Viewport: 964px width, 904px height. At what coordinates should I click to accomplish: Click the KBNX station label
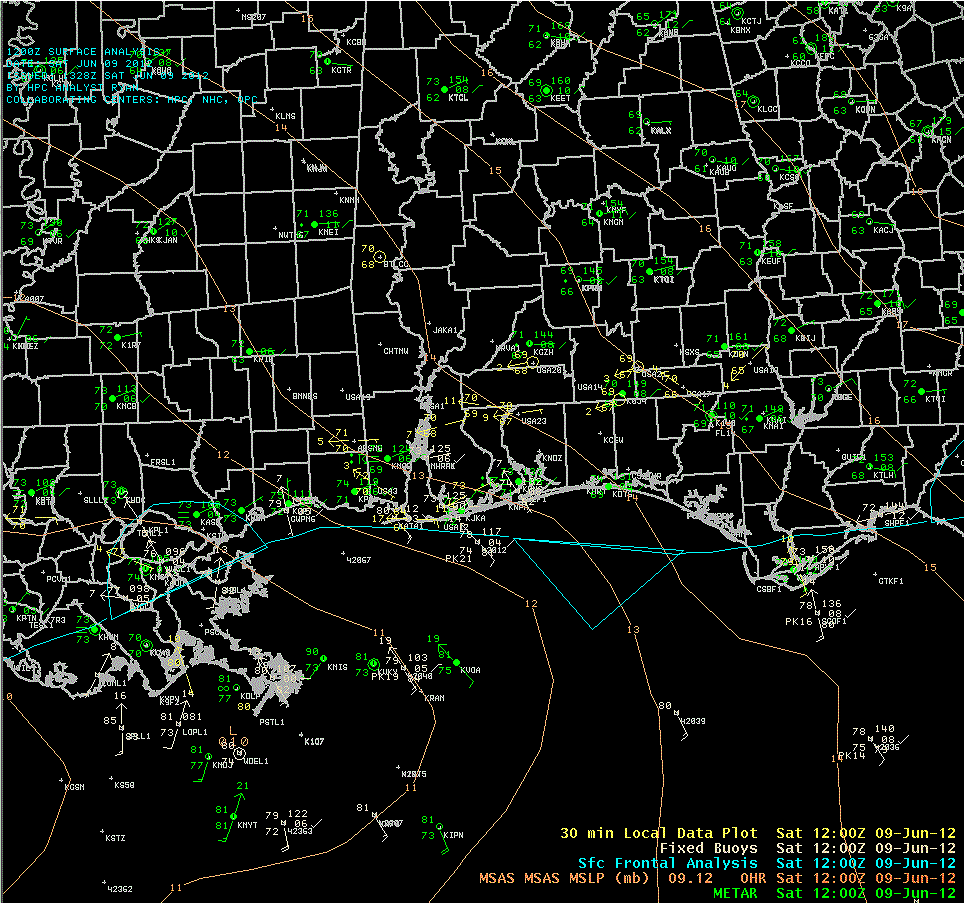[x=740, y=30]
